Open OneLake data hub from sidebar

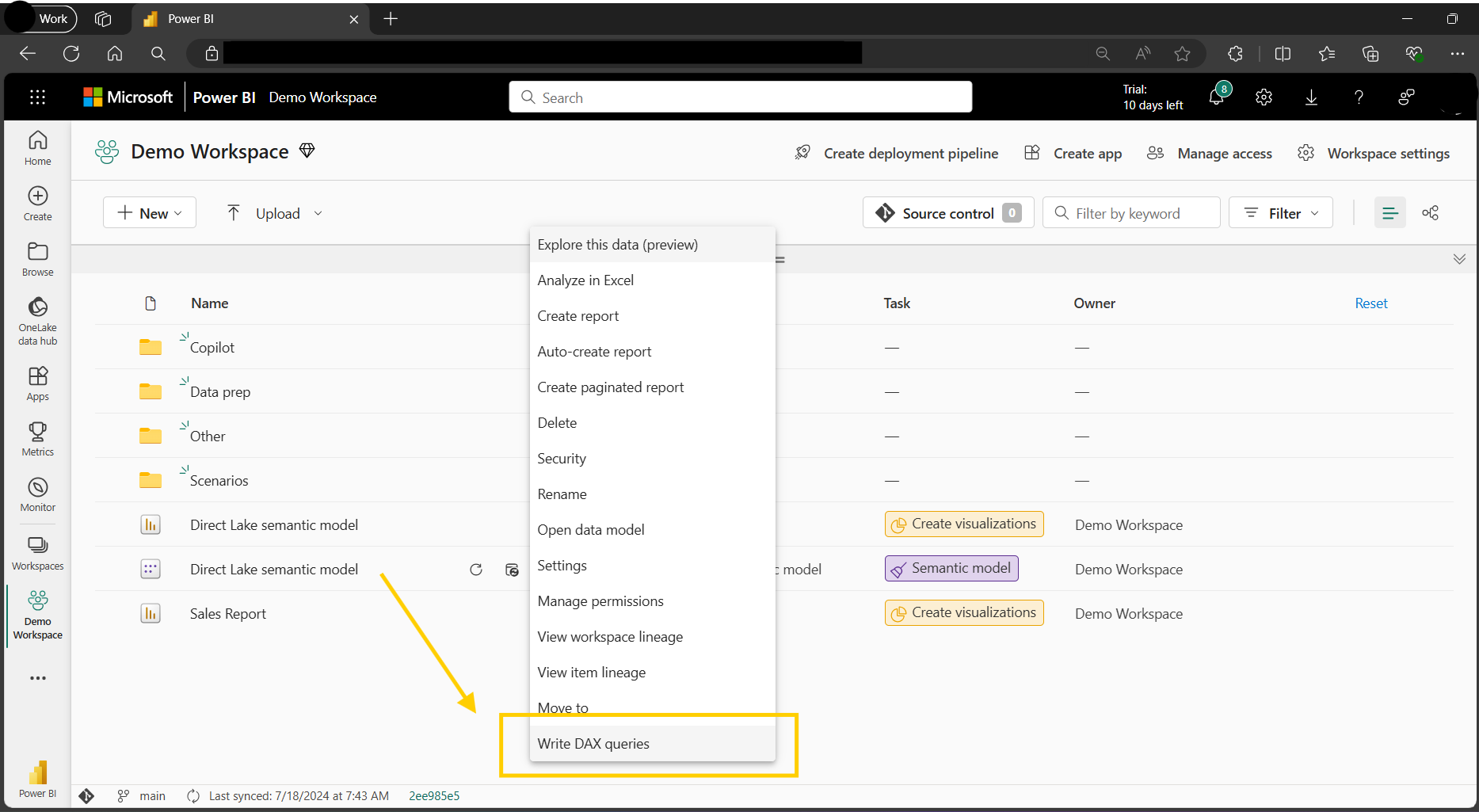[37, 321]
